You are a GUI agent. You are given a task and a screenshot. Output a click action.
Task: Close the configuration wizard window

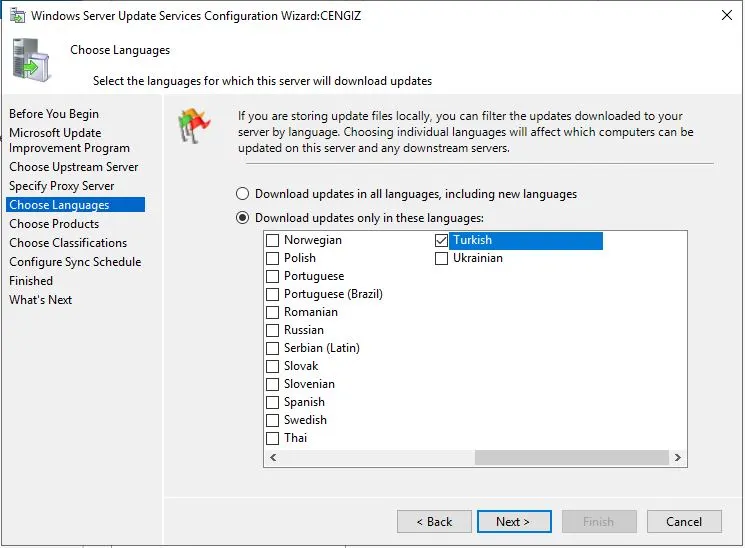click(724, 15)
